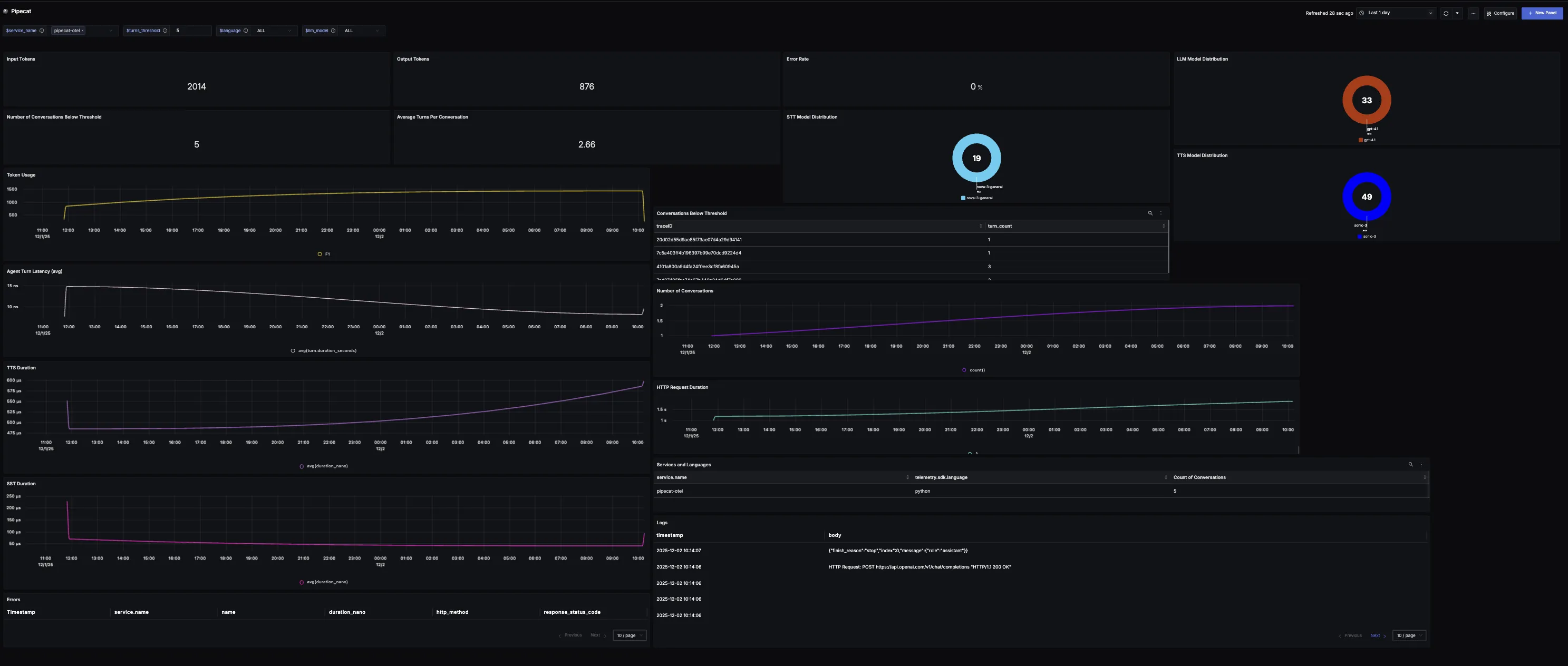The image size is (1568, 666).
Task: Open kebab menu of Conversations Below Threshold panel
Action: click(1161, 213)
